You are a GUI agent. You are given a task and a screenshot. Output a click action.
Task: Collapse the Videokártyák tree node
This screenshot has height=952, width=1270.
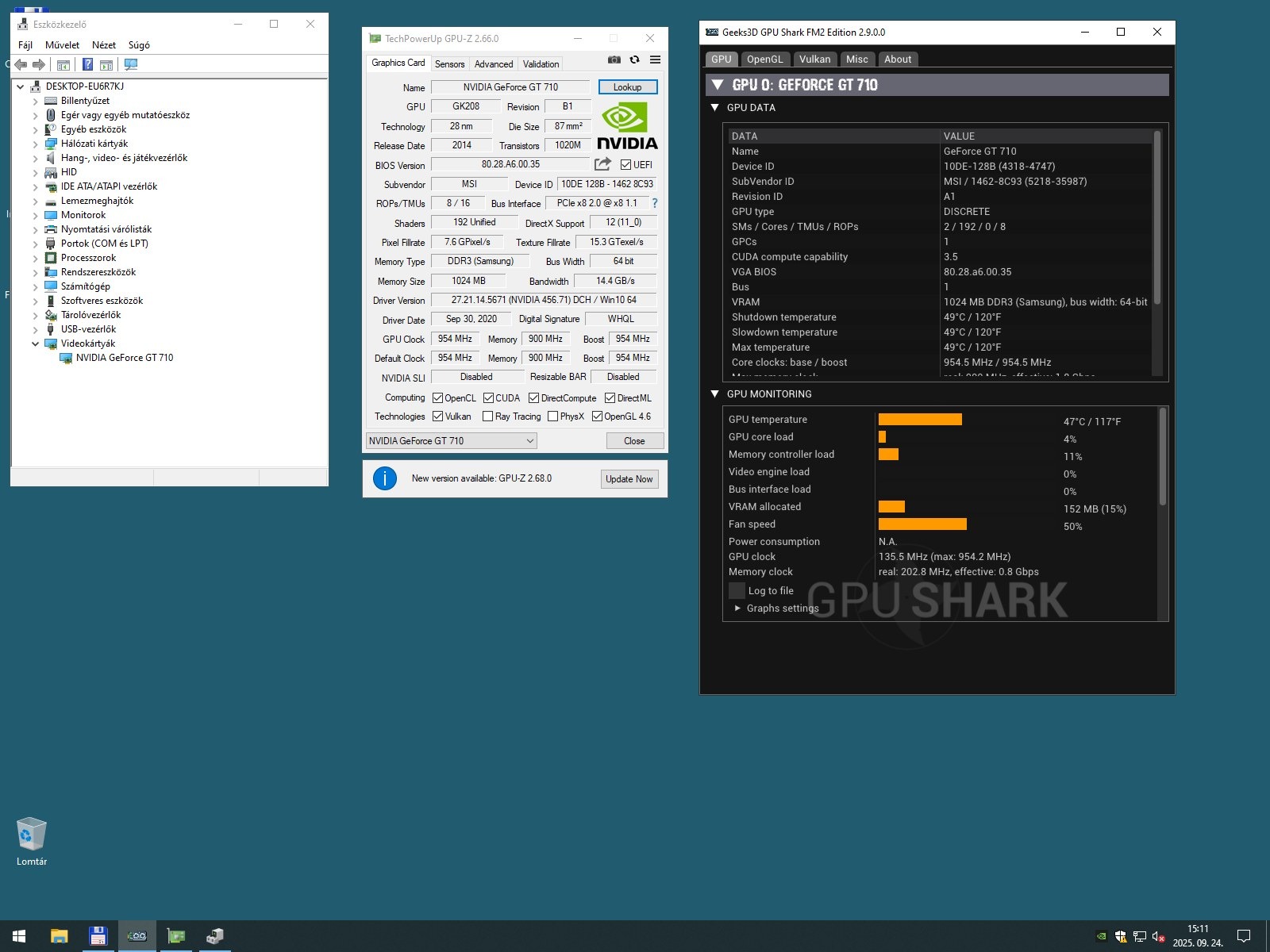point(35,344)
